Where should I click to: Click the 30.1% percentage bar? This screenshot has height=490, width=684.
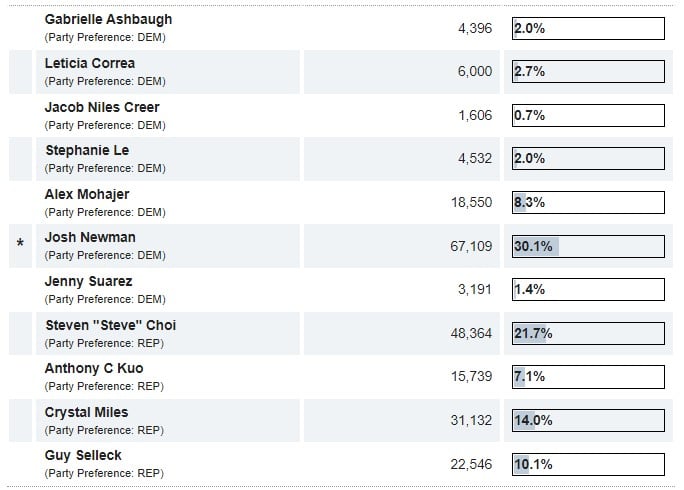[x=588, y=246]
